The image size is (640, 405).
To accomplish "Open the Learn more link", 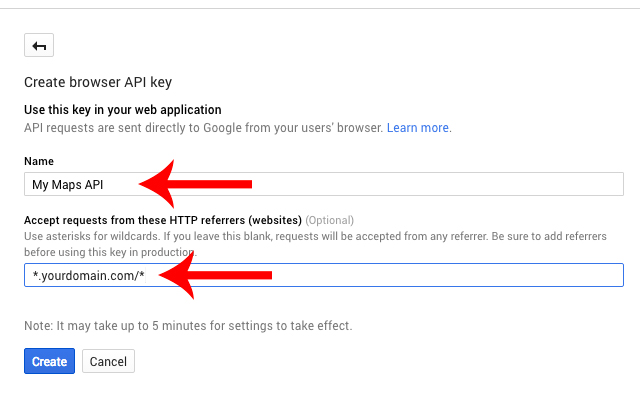I will pyautogui.click(x=418, y=128).
